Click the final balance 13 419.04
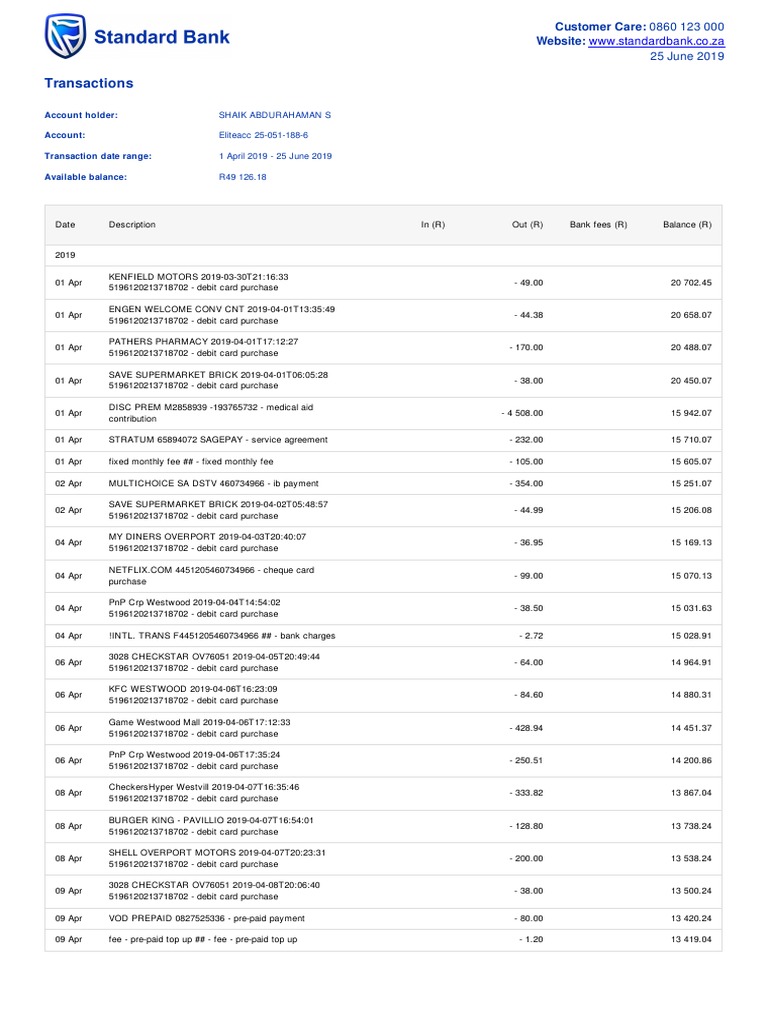This screenshot has width=768, height=1024. (x=691, y=940)
